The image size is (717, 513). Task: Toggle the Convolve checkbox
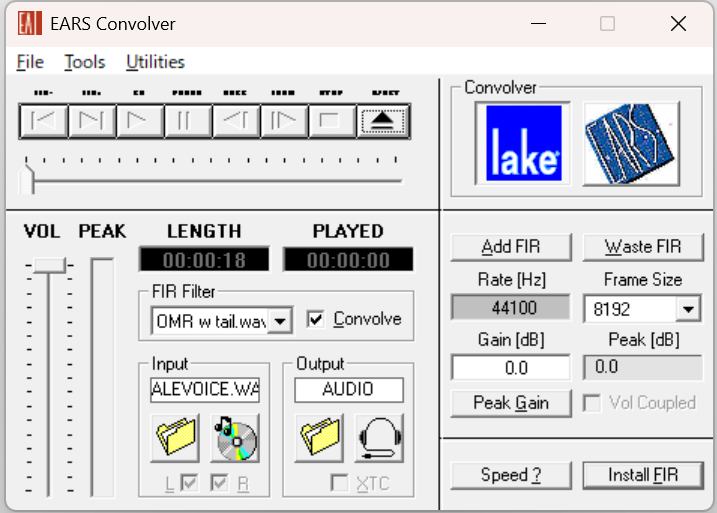point(317,319)
